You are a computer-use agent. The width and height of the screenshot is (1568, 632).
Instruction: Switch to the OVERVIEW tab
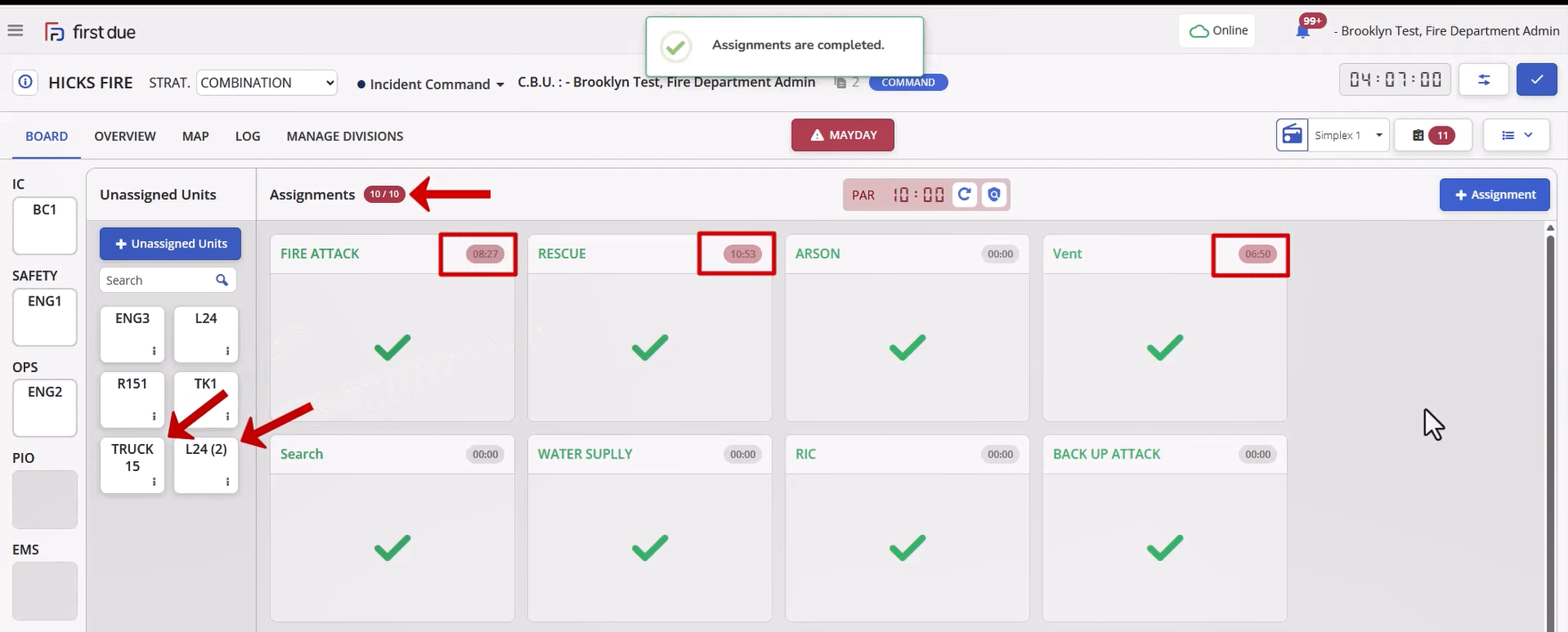[125, 136]
